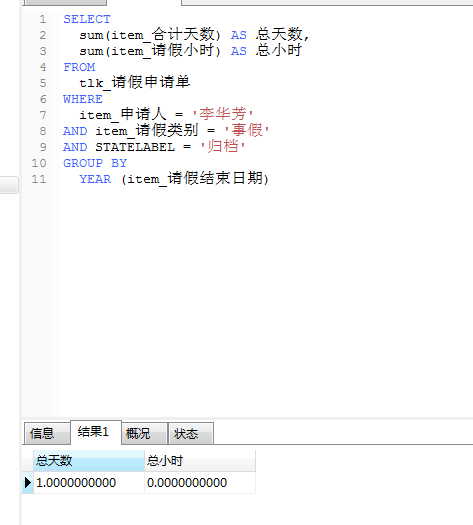Click the WHERE keyword in editor
The height and width of the screenshot is (525, 473).
[x=83, y=99]
